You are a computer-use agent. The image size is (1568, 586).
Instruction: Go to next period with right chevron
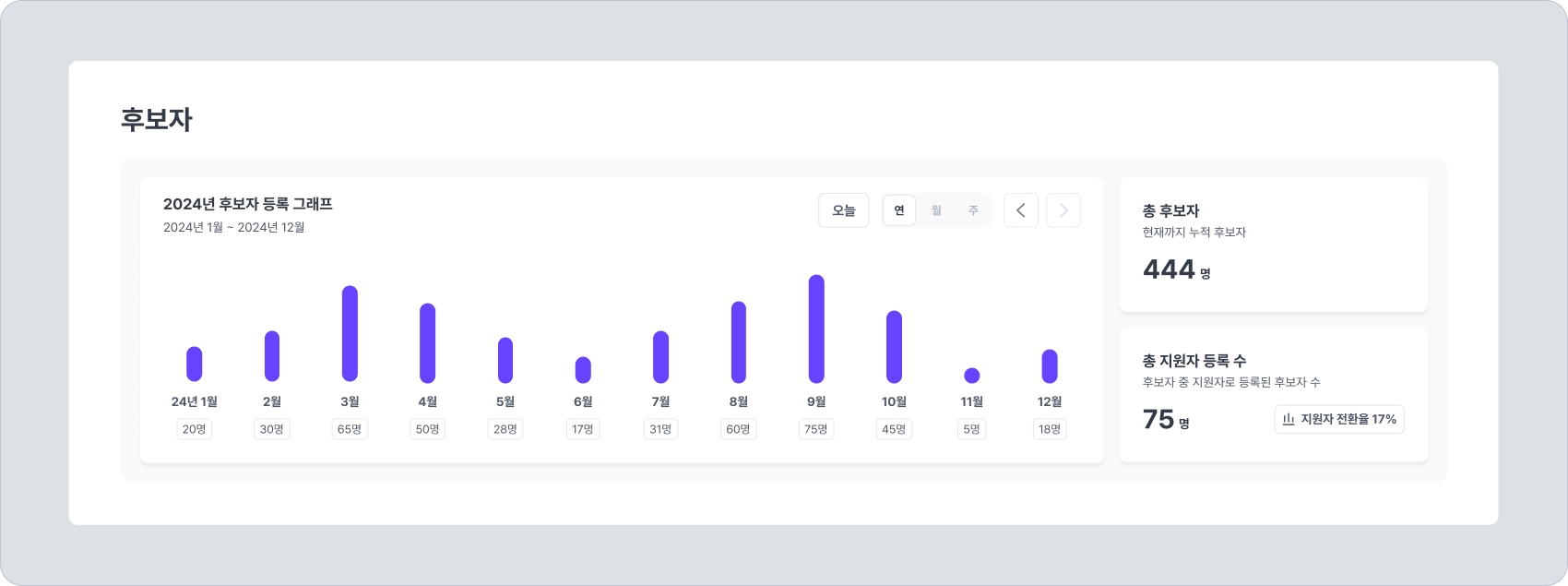tap(1063, 210)
